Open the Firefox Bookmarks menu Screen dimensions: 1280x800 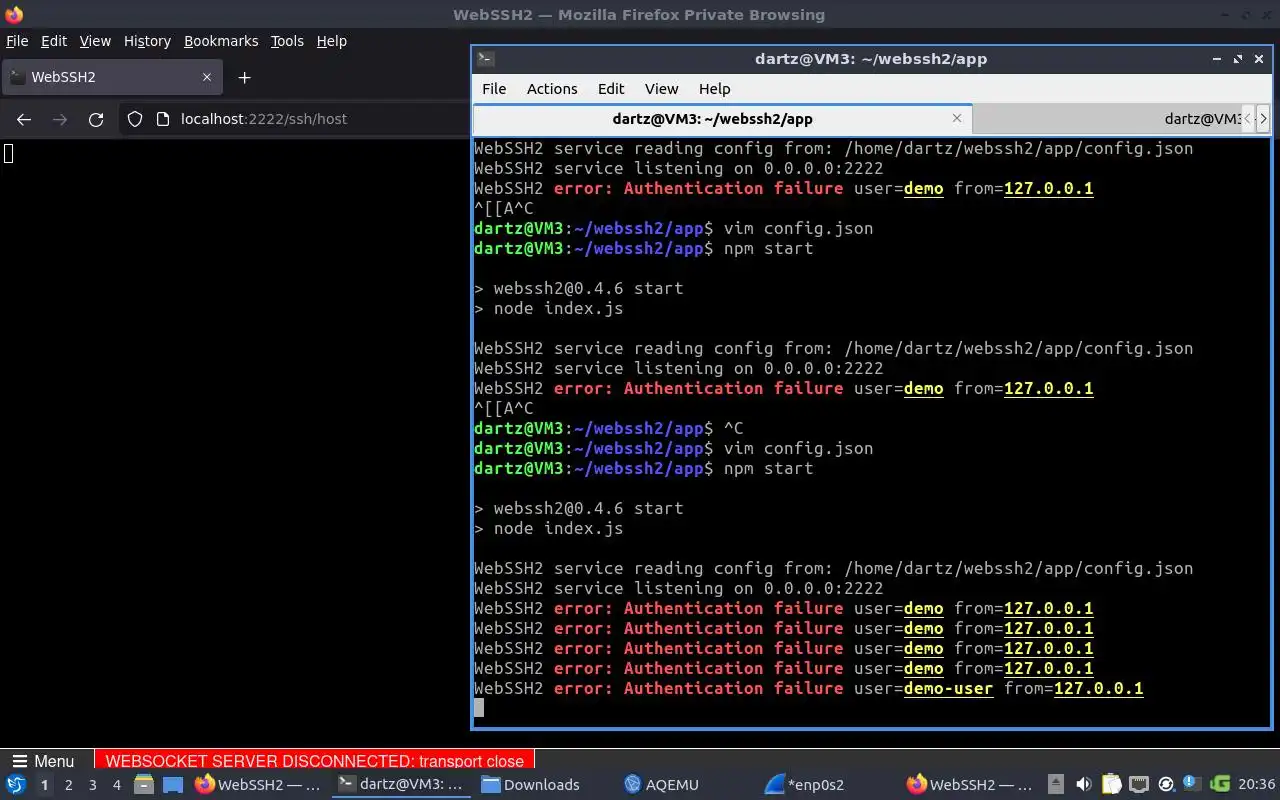point(221,41)
